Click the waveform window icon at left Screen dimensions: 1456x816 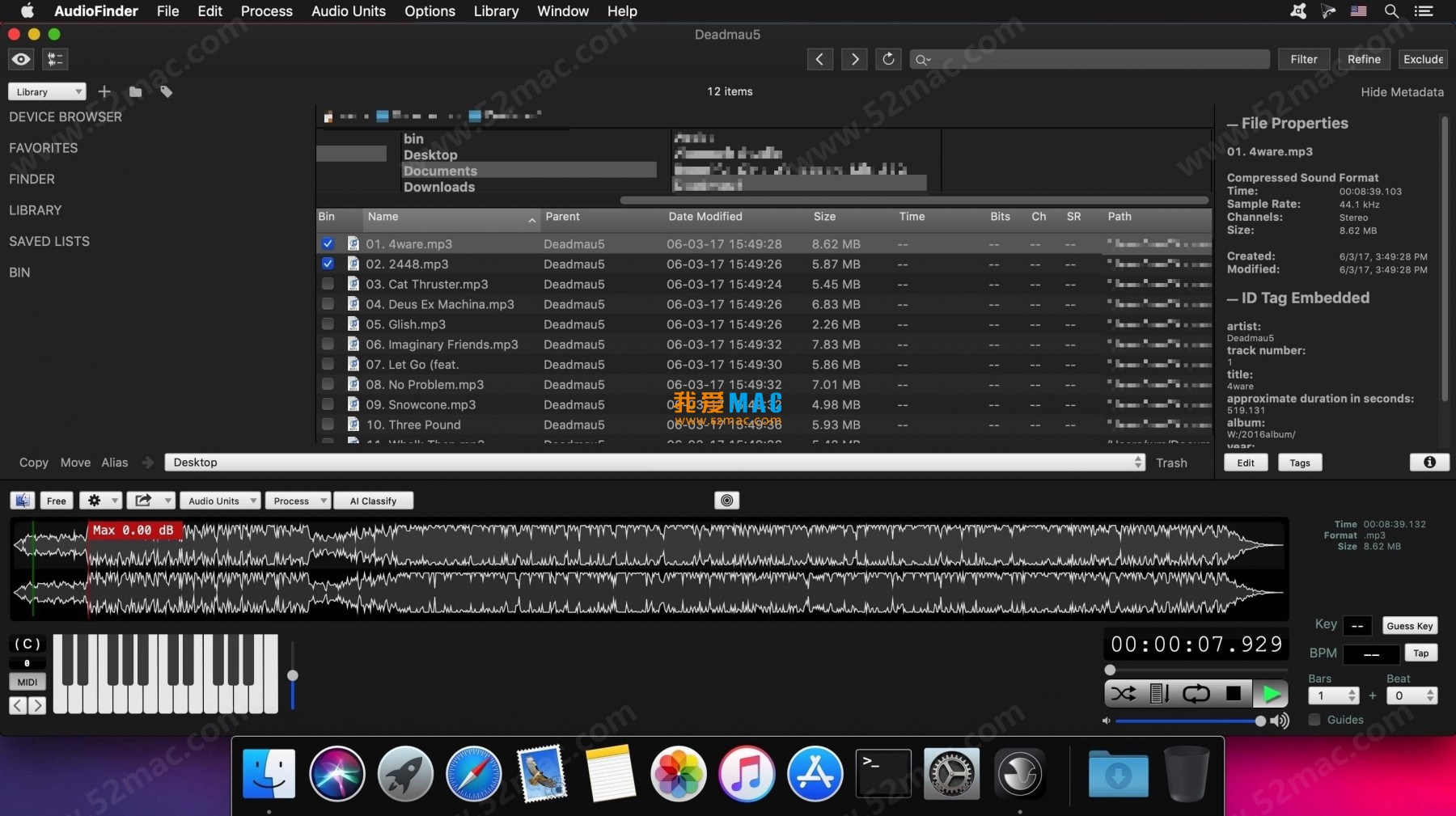click(23, 501)
